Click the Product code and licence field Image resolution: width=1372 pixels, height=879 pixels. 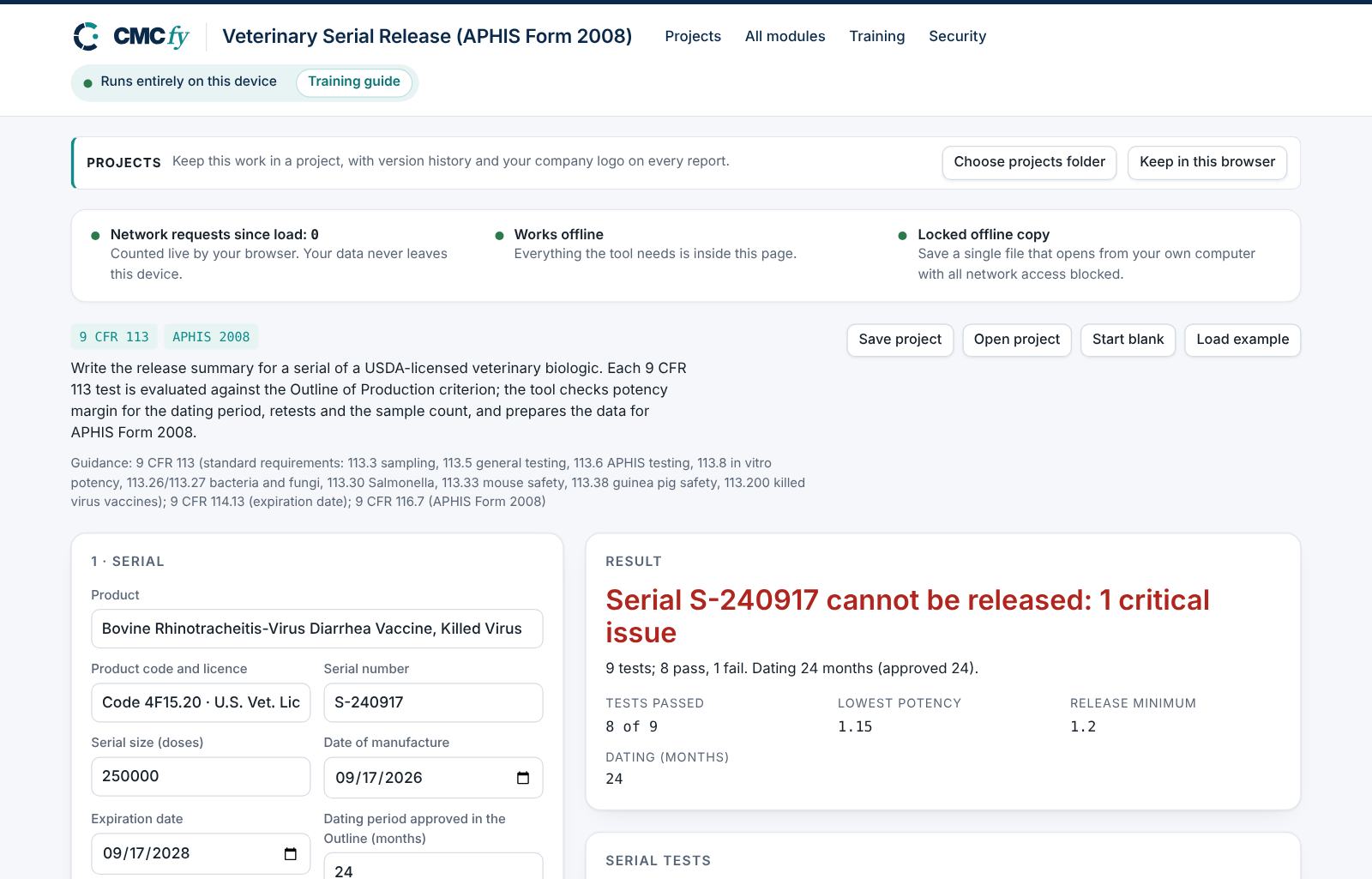[x=201, y=702]
